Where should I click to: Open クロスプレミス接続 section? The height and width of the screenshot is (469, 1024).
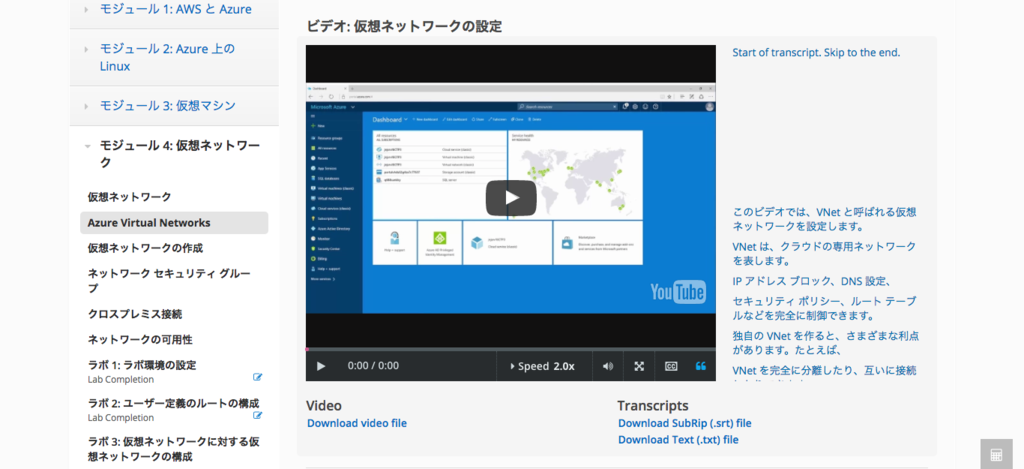coord(135,314)
